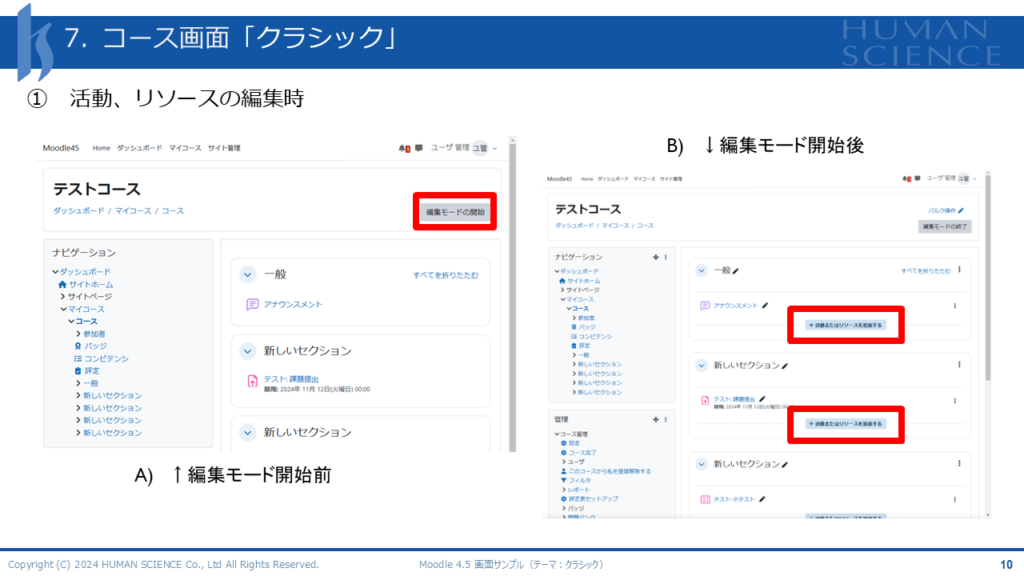Open the 一般 section three-dot menu in screenshot B

click(959, 270)
